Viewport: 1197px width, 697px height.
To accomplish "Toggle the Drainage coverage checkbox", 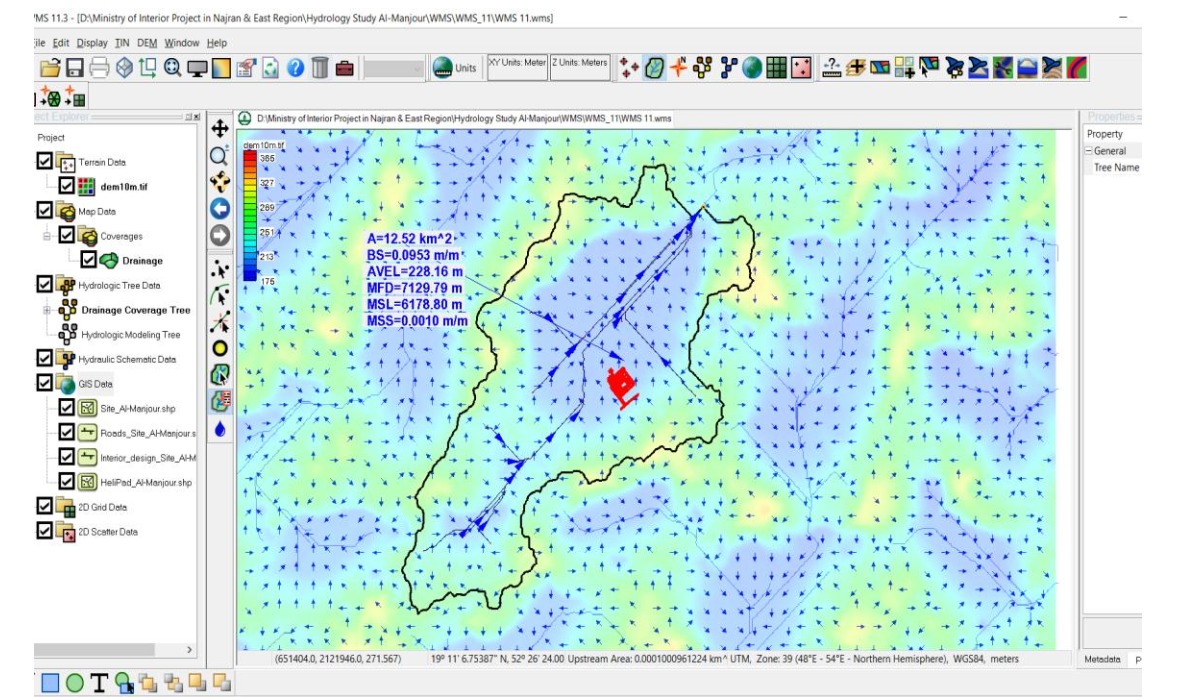I will (x=89, y=260).
